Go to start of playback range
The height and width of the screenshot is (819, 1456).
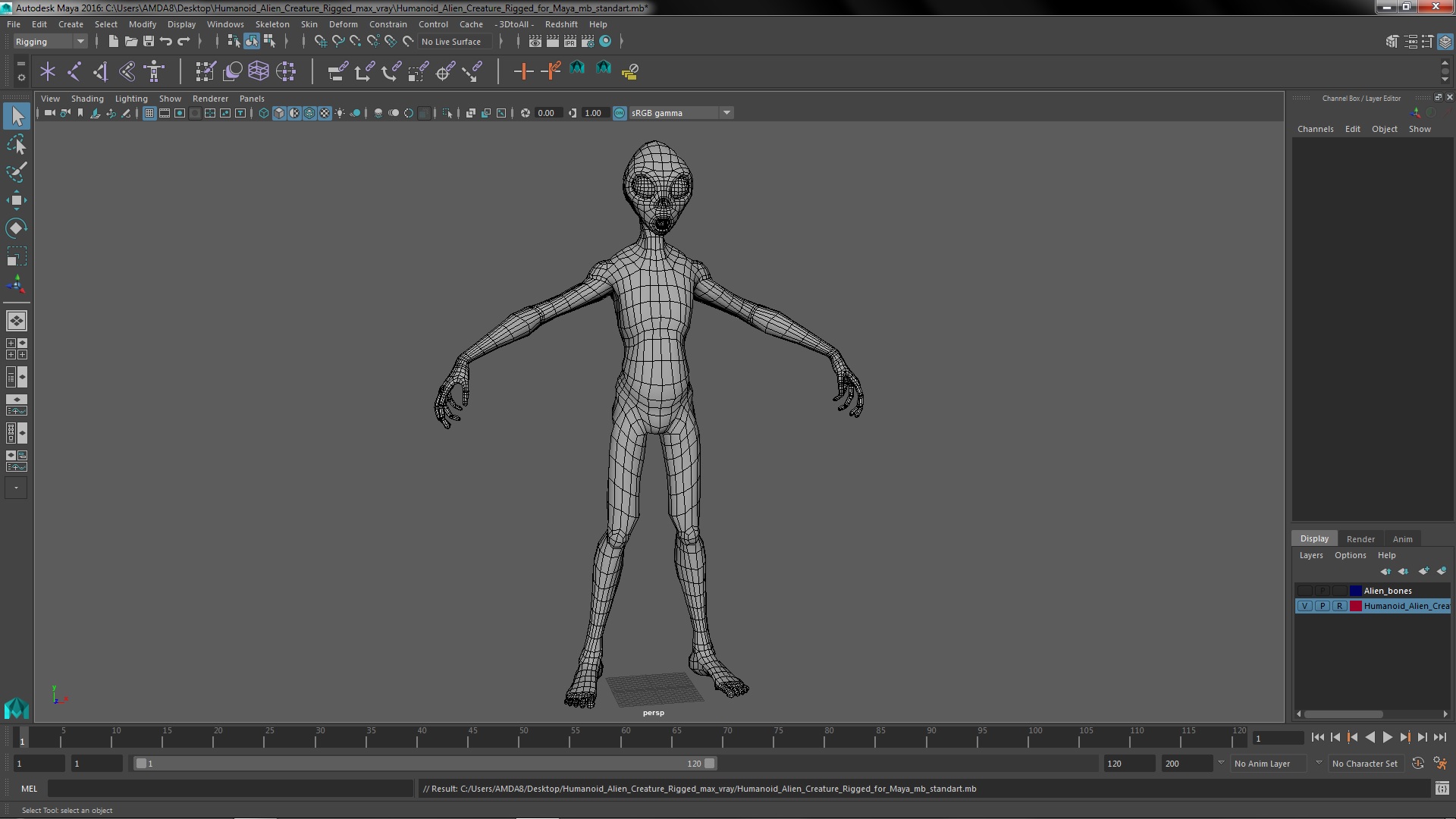(x=1317, y=737)
